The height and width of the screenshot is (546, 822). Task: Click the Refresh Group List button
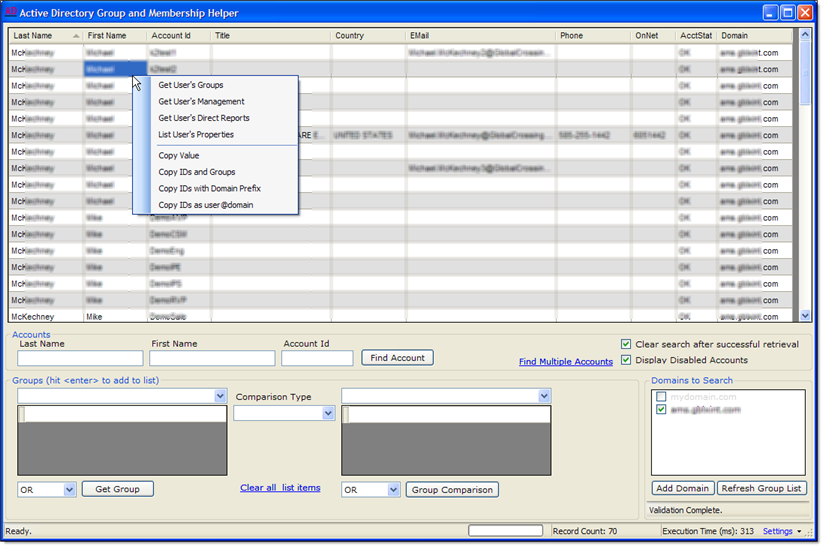coord(761,488)
